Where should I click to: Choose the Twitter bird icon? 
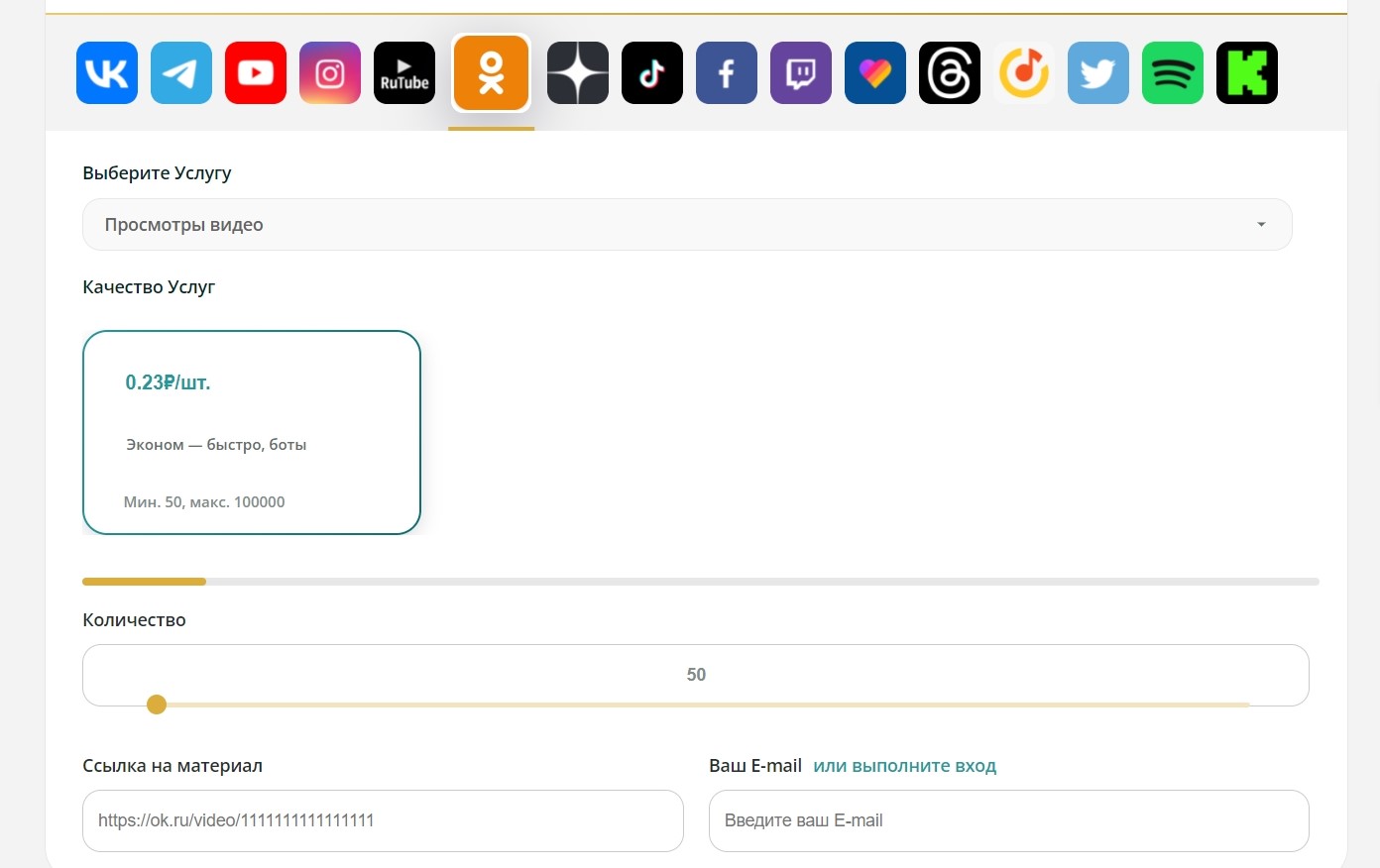tap(1098, 72)
